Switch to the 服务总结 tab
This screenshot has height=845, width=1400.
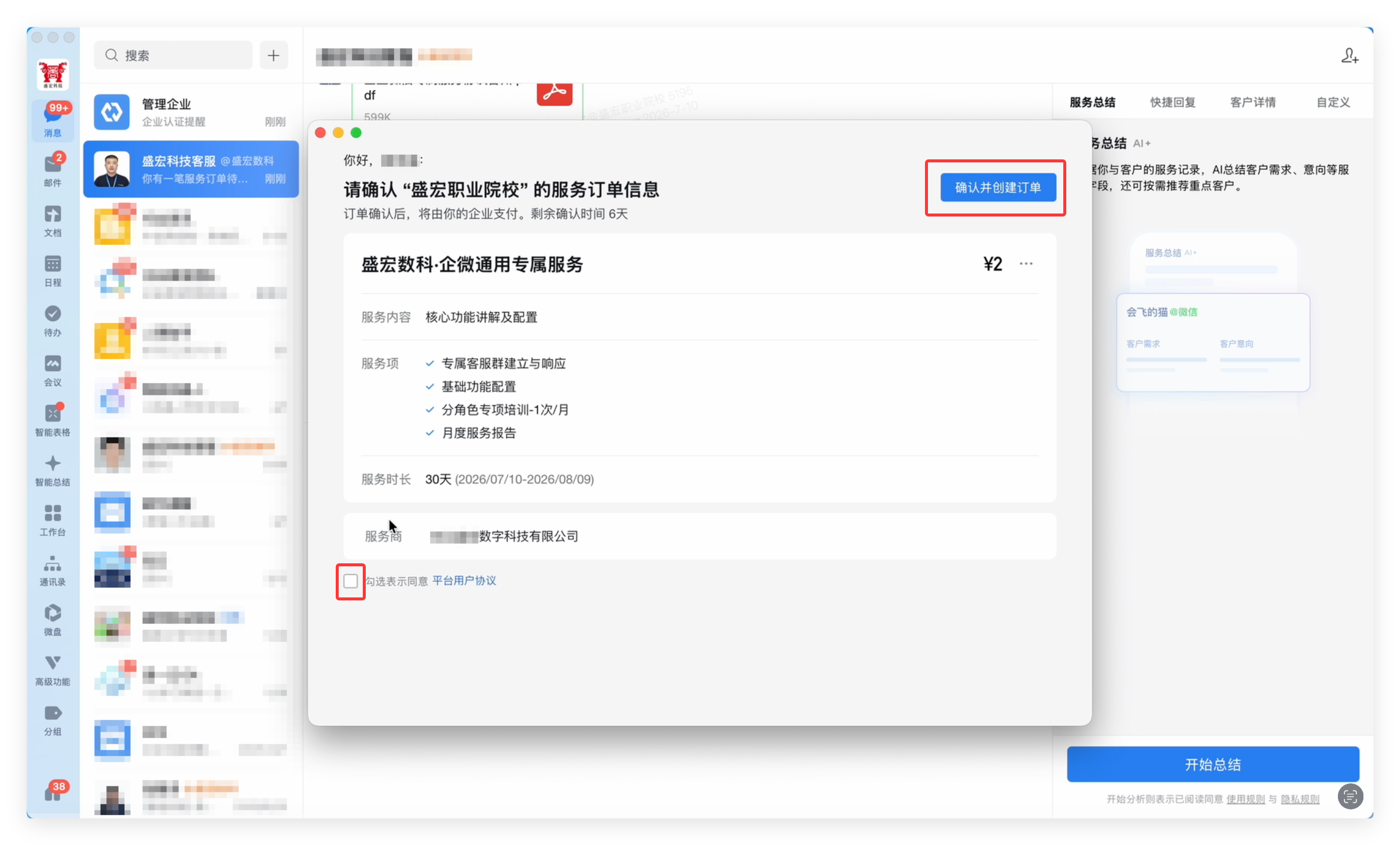click(1092, 102)
